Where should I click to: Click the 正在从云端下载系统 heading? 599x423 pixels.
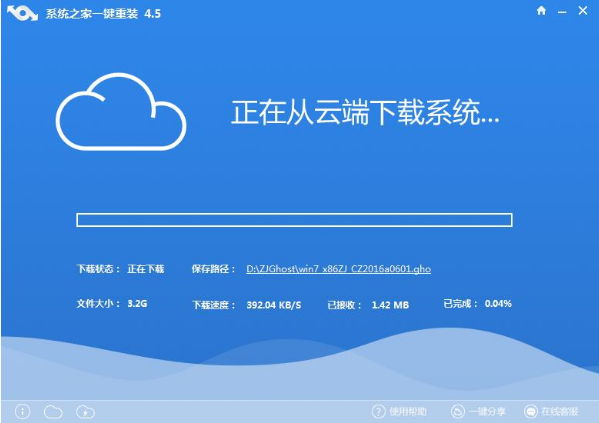click(365, 112)
